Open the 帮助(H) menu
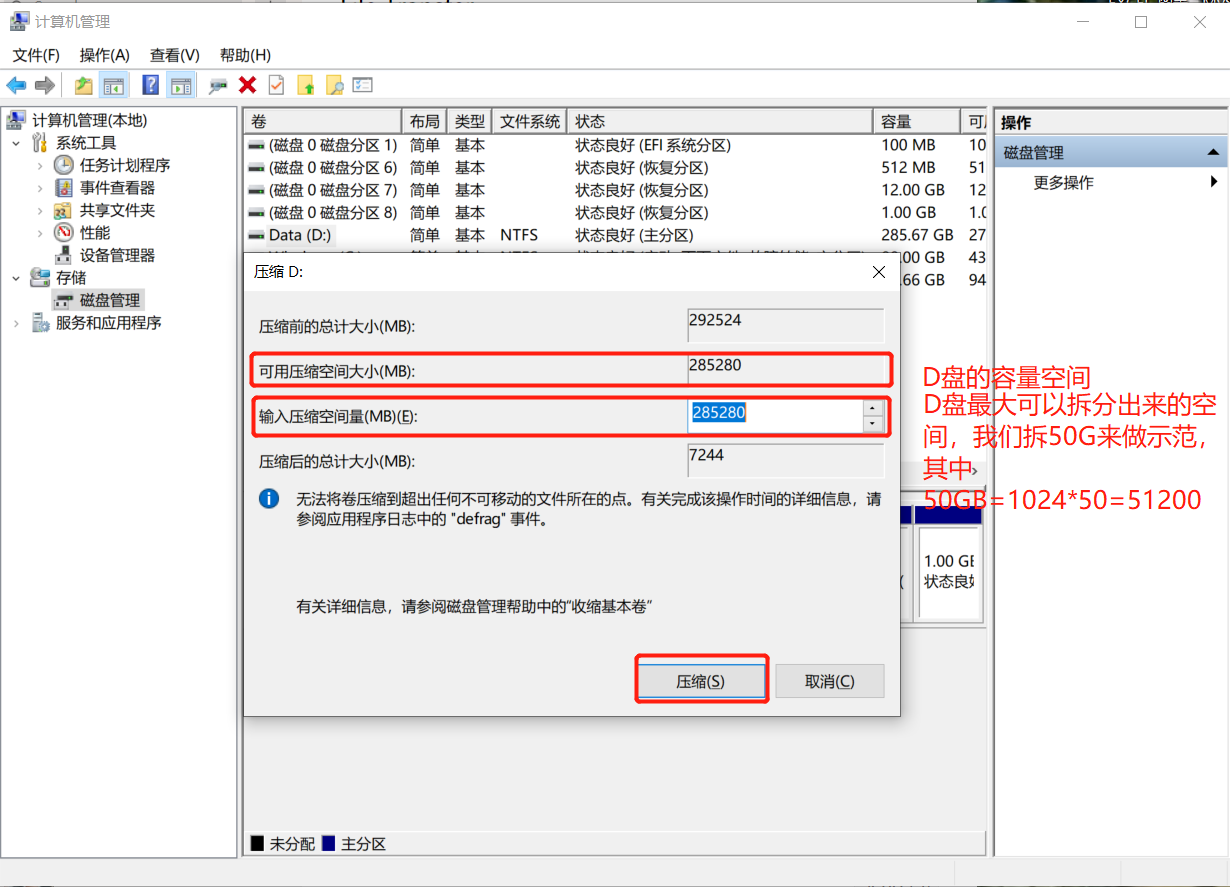Screen dimensions: 1230x887 [245, 55]
